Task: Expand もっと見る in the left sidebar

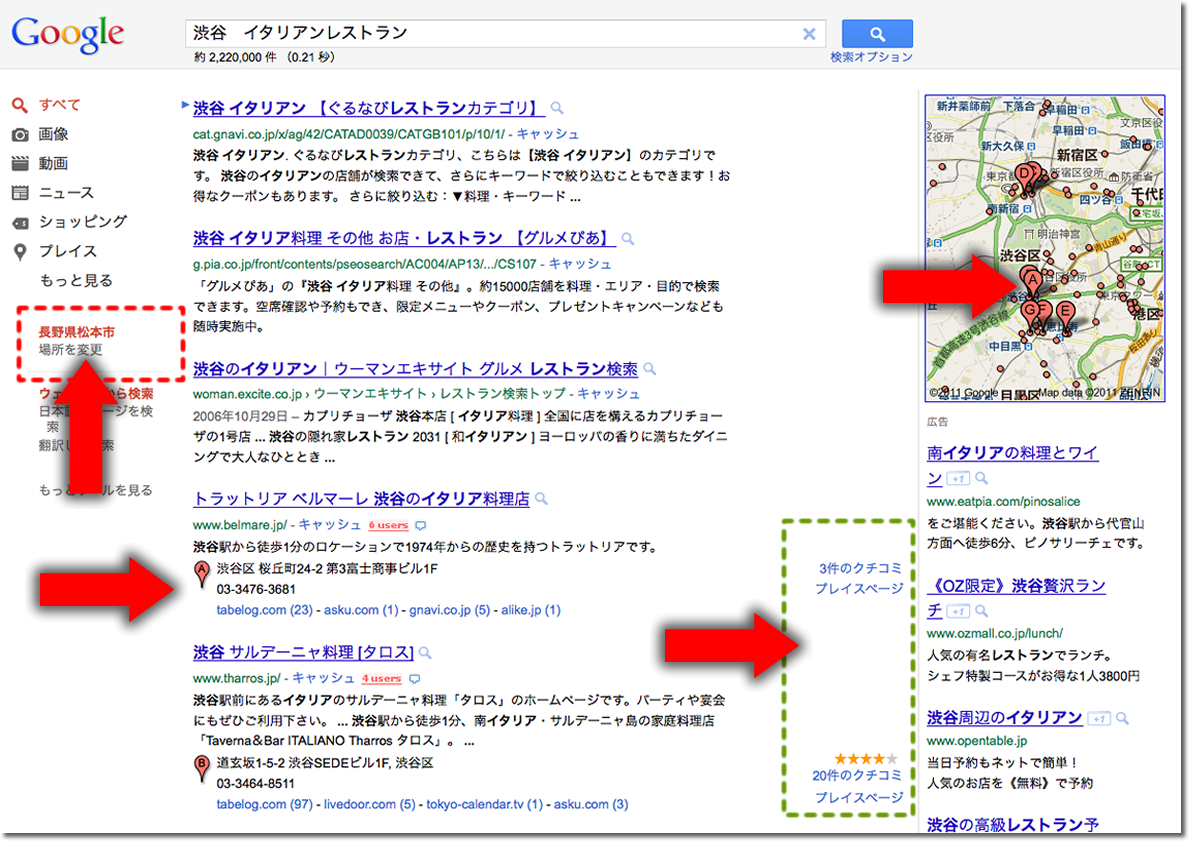Action: (76, 280)
